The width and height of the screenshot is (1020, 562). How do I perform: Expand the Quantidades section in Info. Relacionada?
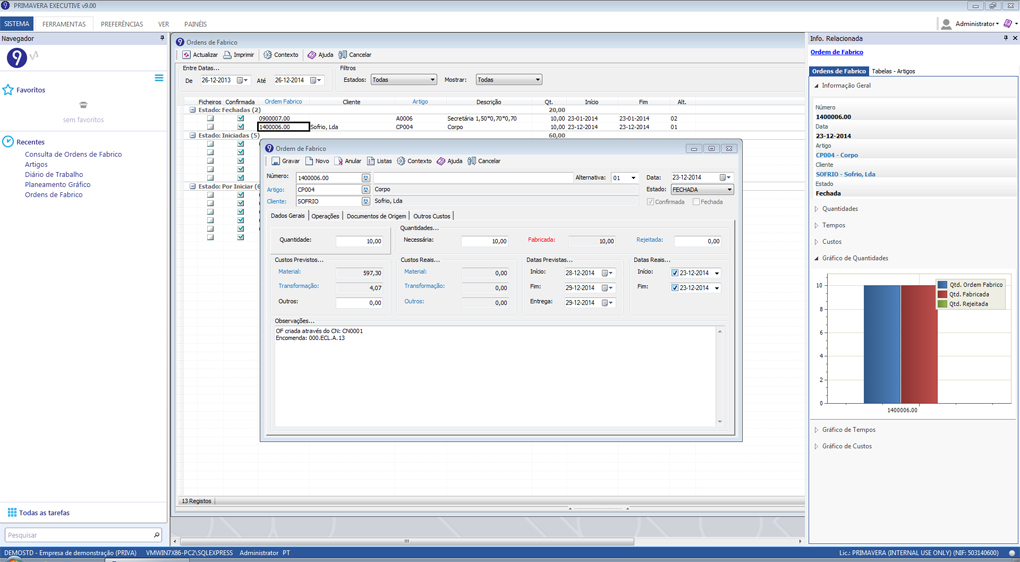point(816,209)
